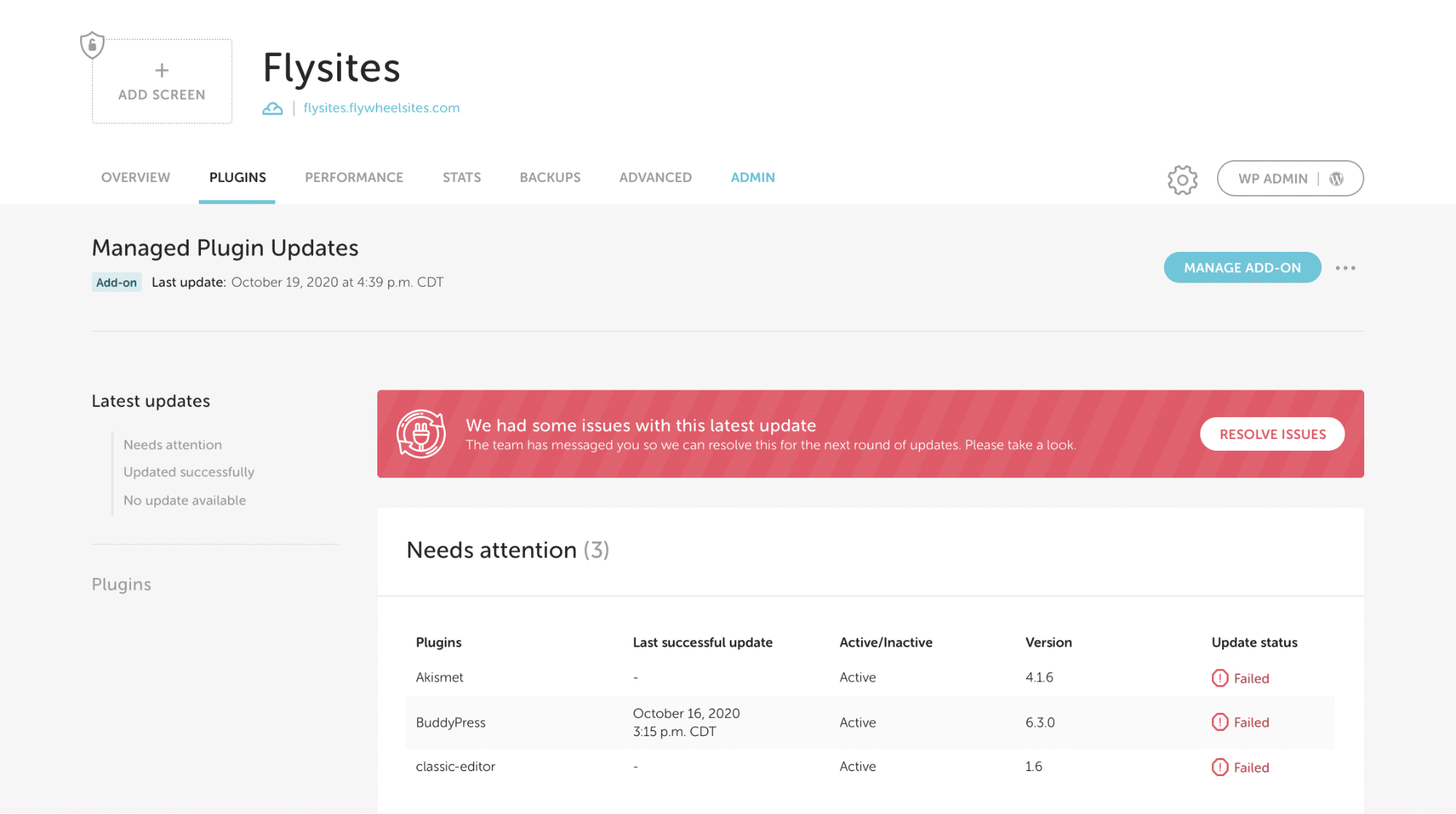The image size is (1456, 814).
Task: Open the WP Admin button
Action: [1289, 179]
